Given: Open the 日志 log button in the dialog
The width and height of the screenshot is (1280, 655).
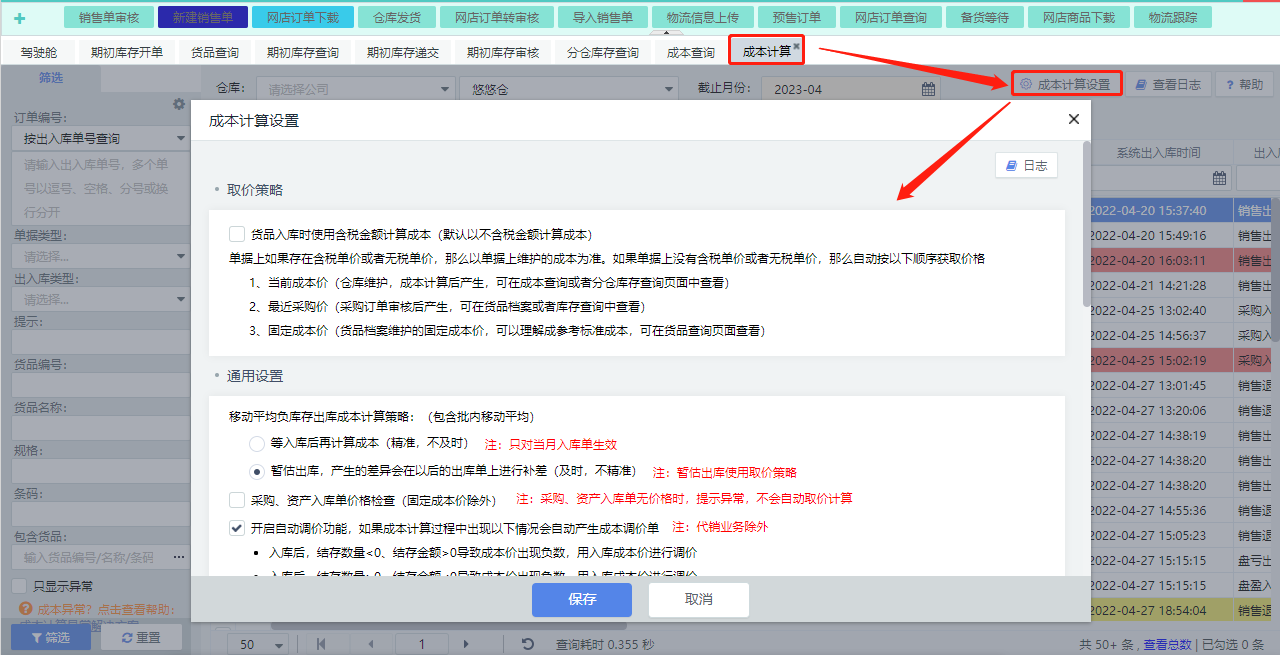Looking at the screenshot, I should (1026, 166).
